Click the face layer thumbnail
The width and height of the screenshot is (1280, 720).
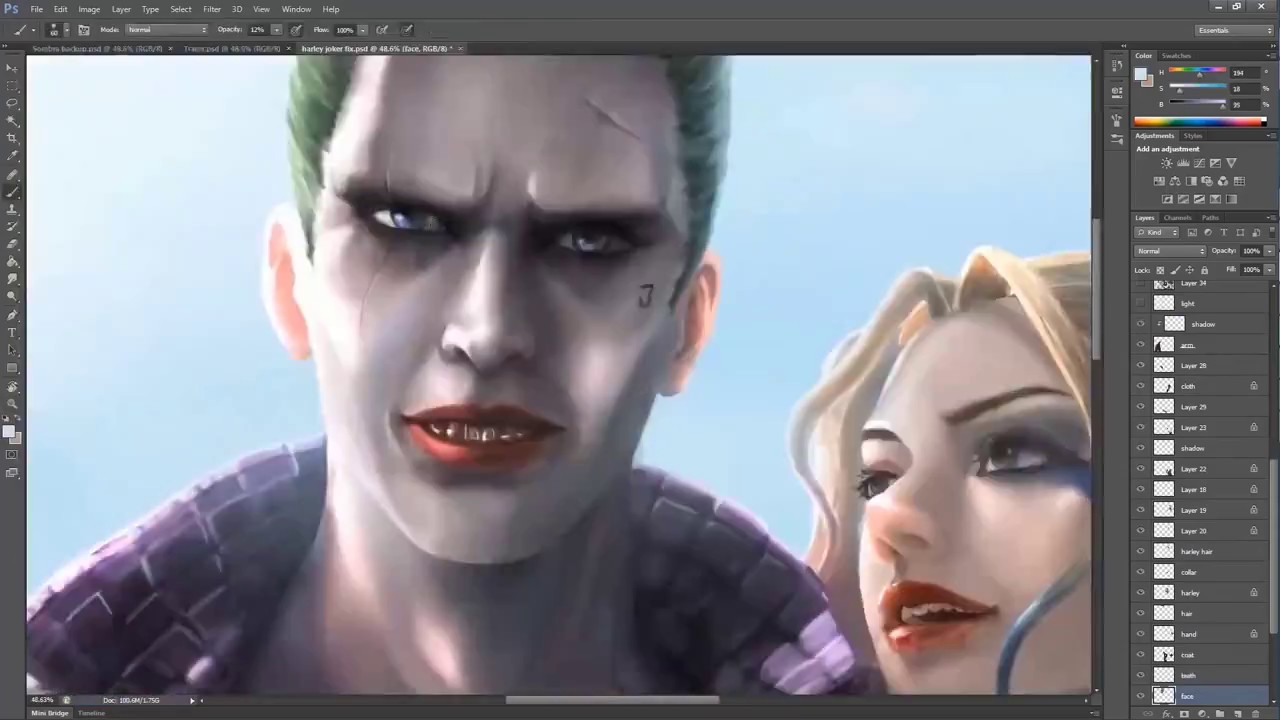coord(1164,696)
